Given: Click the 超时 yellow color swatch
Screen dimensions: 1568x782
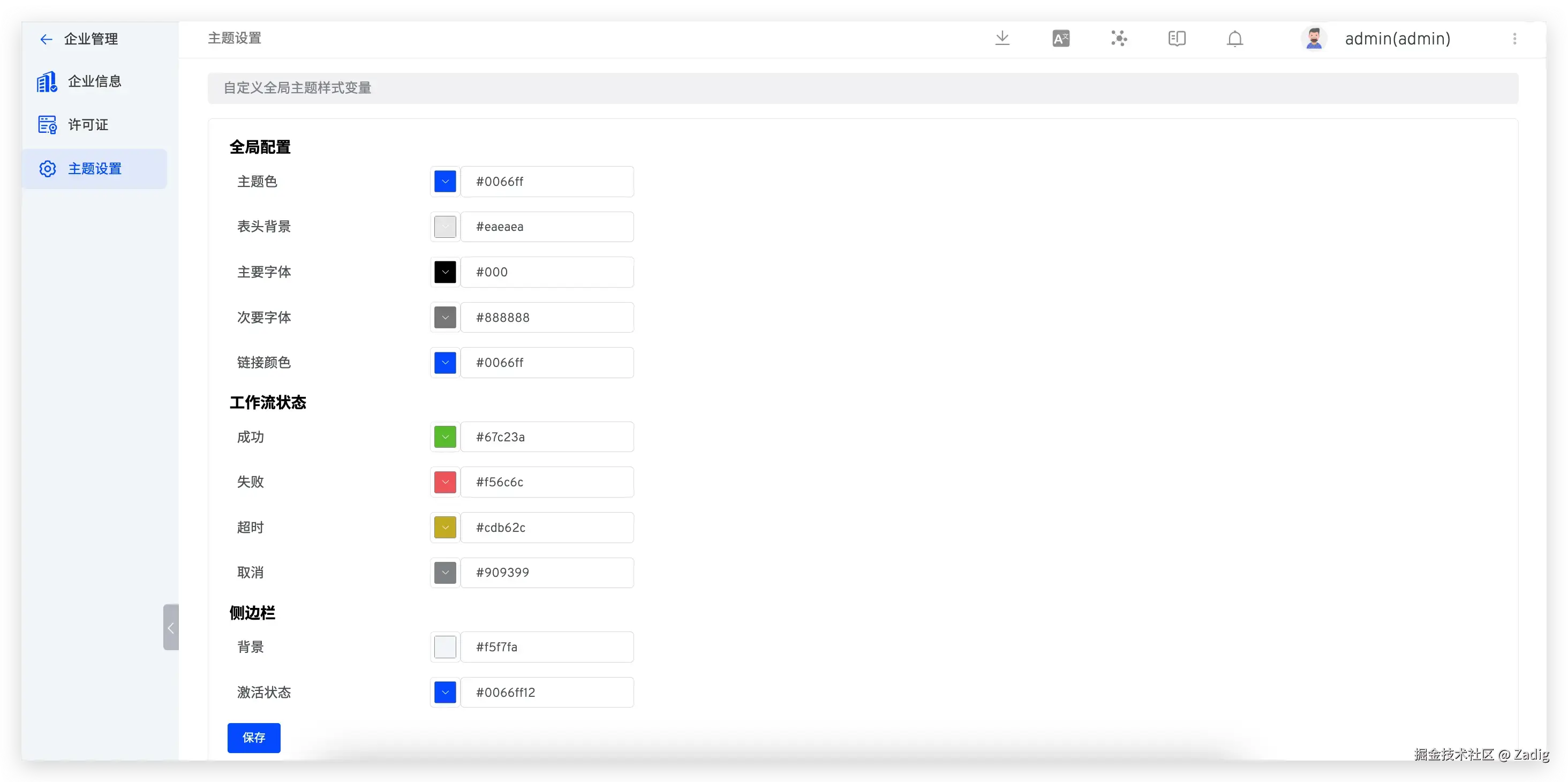Looking at the screenshot, I should (445, 528).
